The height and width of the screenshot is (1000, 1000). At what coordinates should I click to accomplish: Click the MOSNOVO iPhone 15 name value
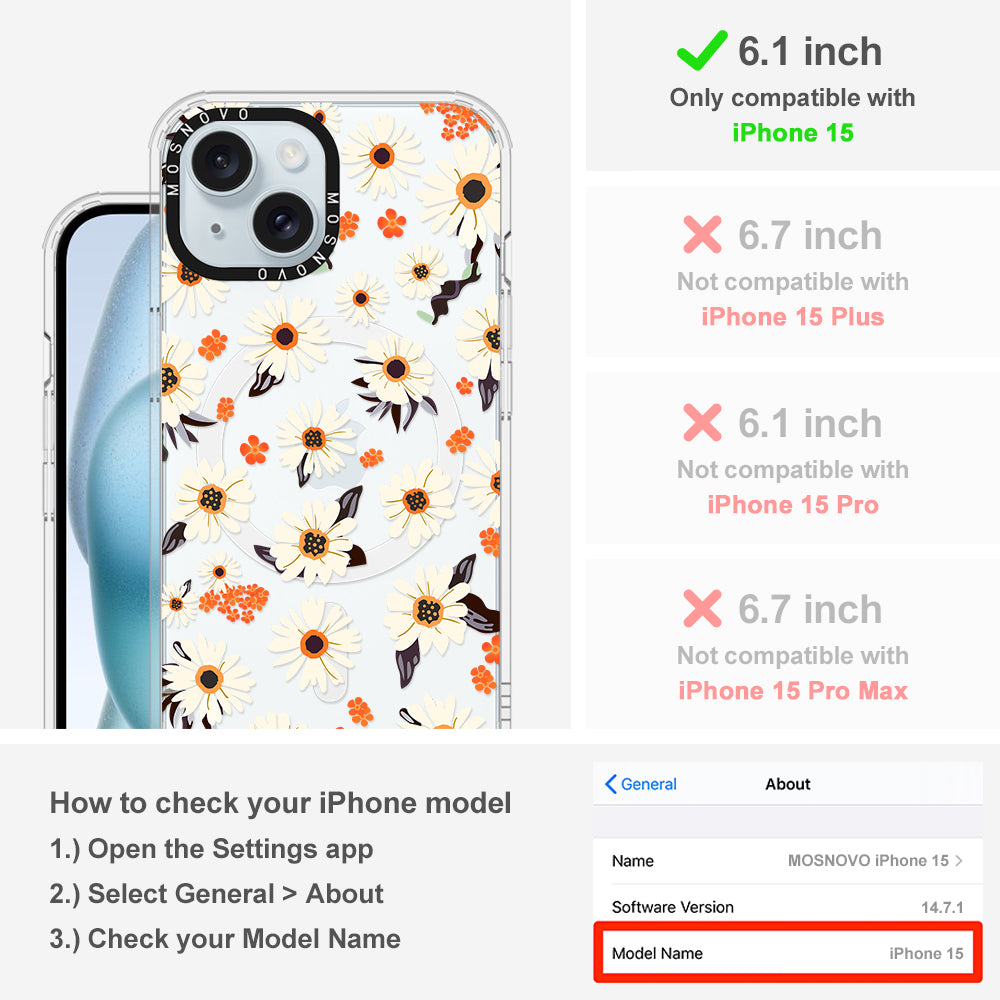click(868, 860)
